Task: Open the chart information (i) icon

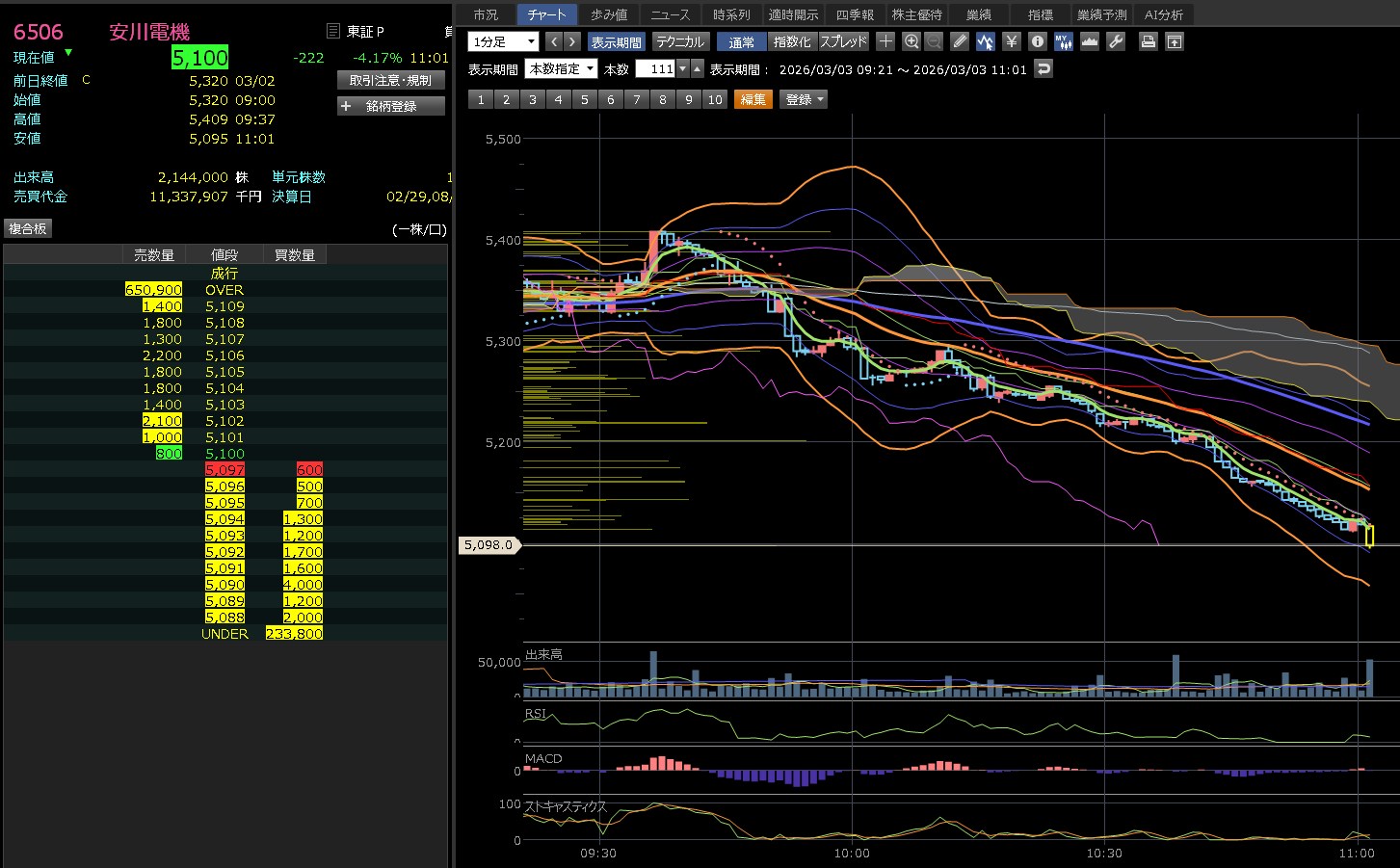Action: (1037, 41)
